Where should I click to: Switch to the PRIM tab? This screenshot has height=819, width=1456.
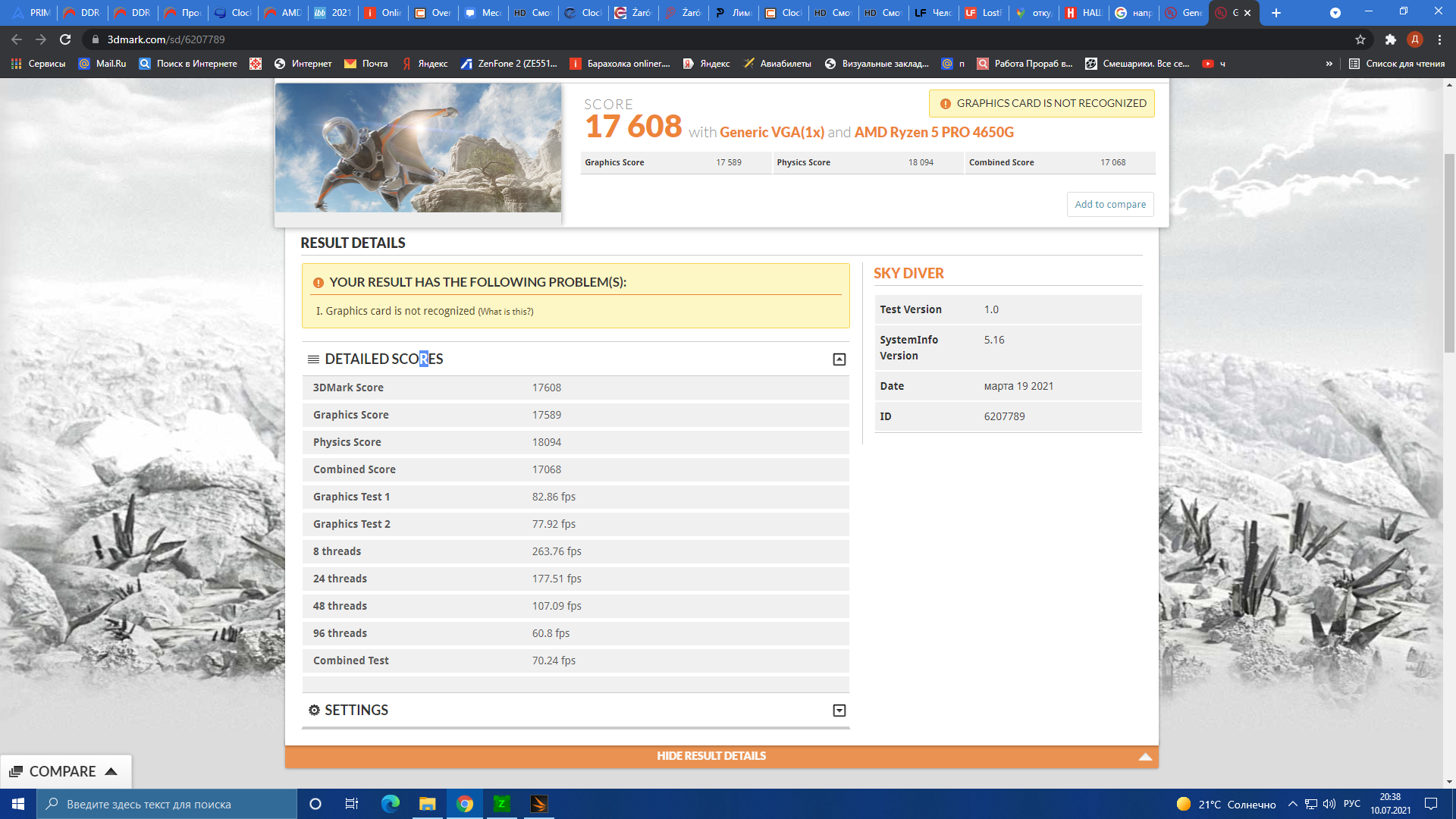coord(31,13)
